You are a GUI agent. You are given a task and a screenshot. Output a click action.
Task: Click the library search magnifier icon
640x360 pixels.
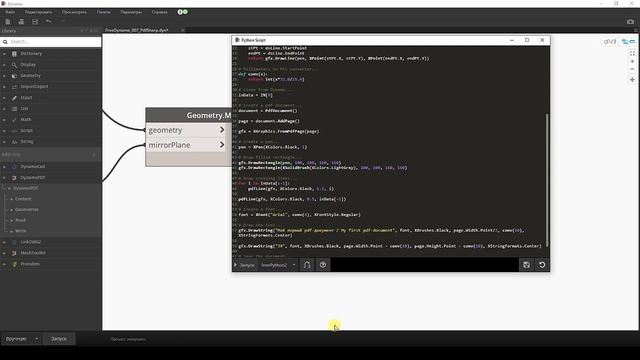point(5,42)
